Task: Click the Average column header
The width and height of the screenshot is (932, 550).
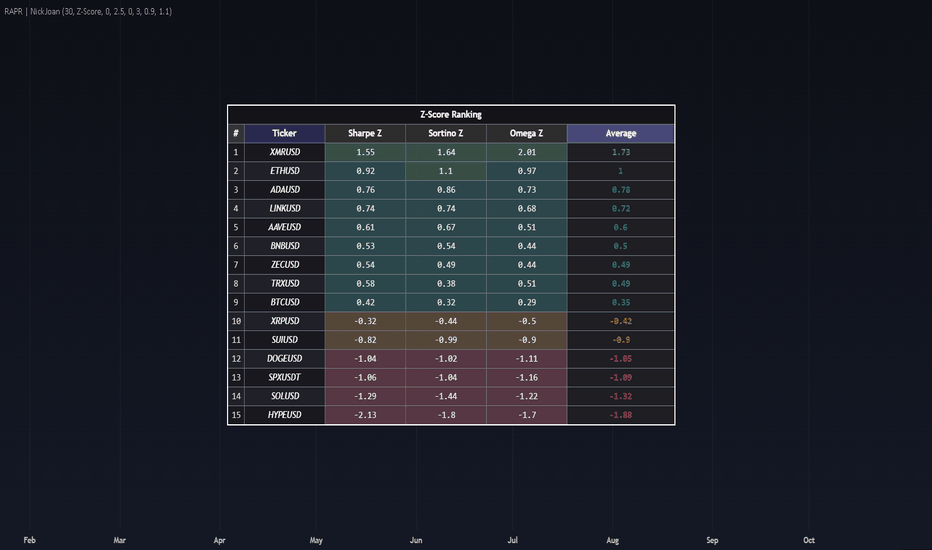Action: pos(621,133)
